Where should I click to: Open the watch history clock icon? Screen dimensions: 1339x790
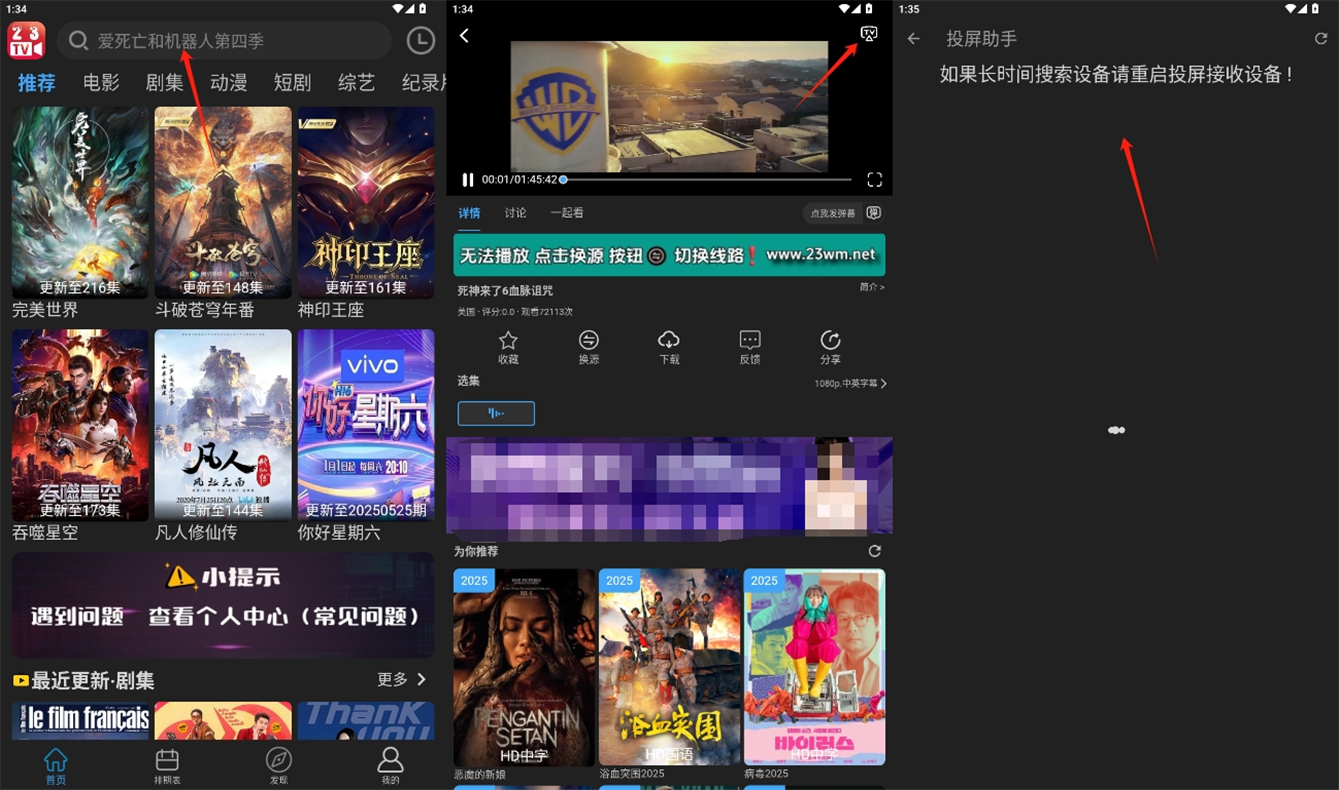[420, 41]
